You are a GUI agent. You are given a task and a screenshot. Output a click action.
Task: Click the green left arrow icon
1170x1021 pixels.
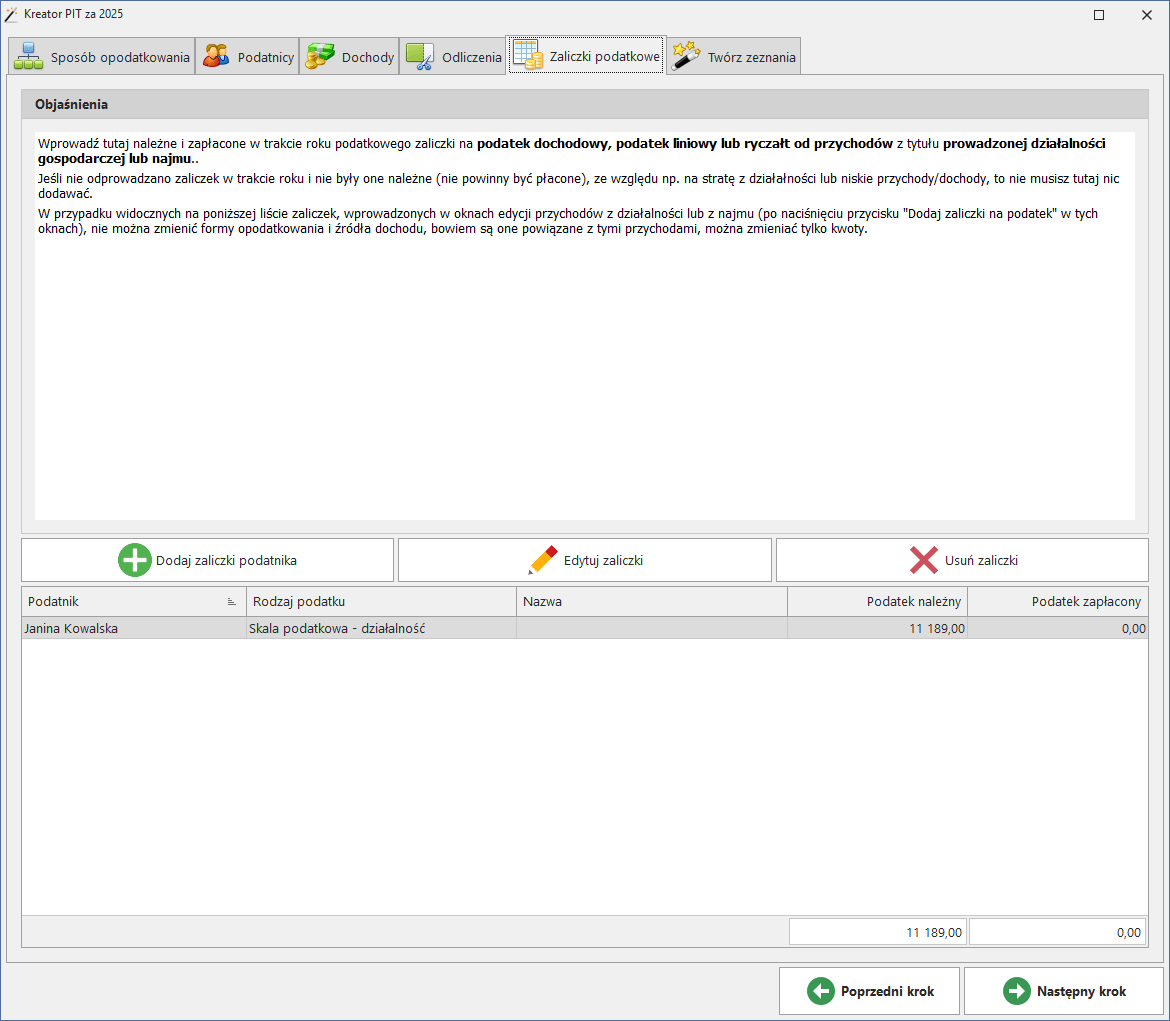point(821,991)
